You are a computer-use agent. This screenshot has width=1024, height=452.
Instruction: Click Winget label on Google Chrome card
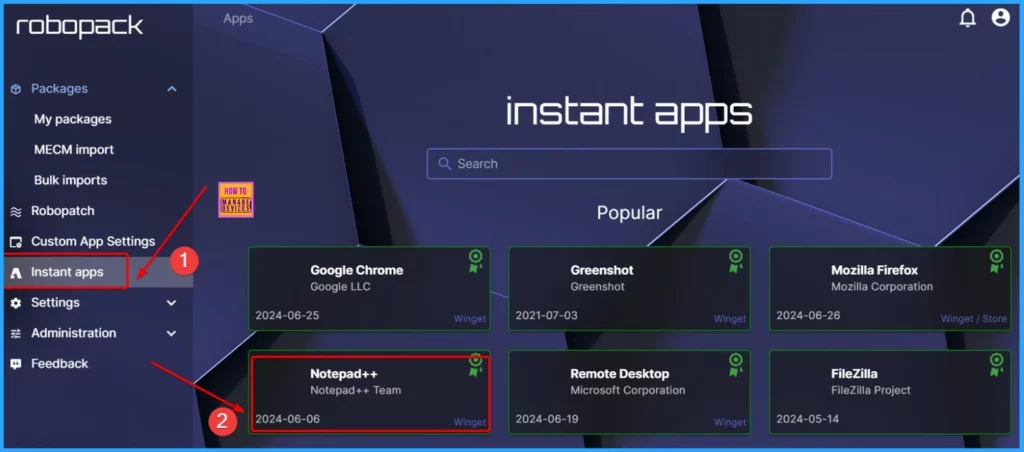470,319
